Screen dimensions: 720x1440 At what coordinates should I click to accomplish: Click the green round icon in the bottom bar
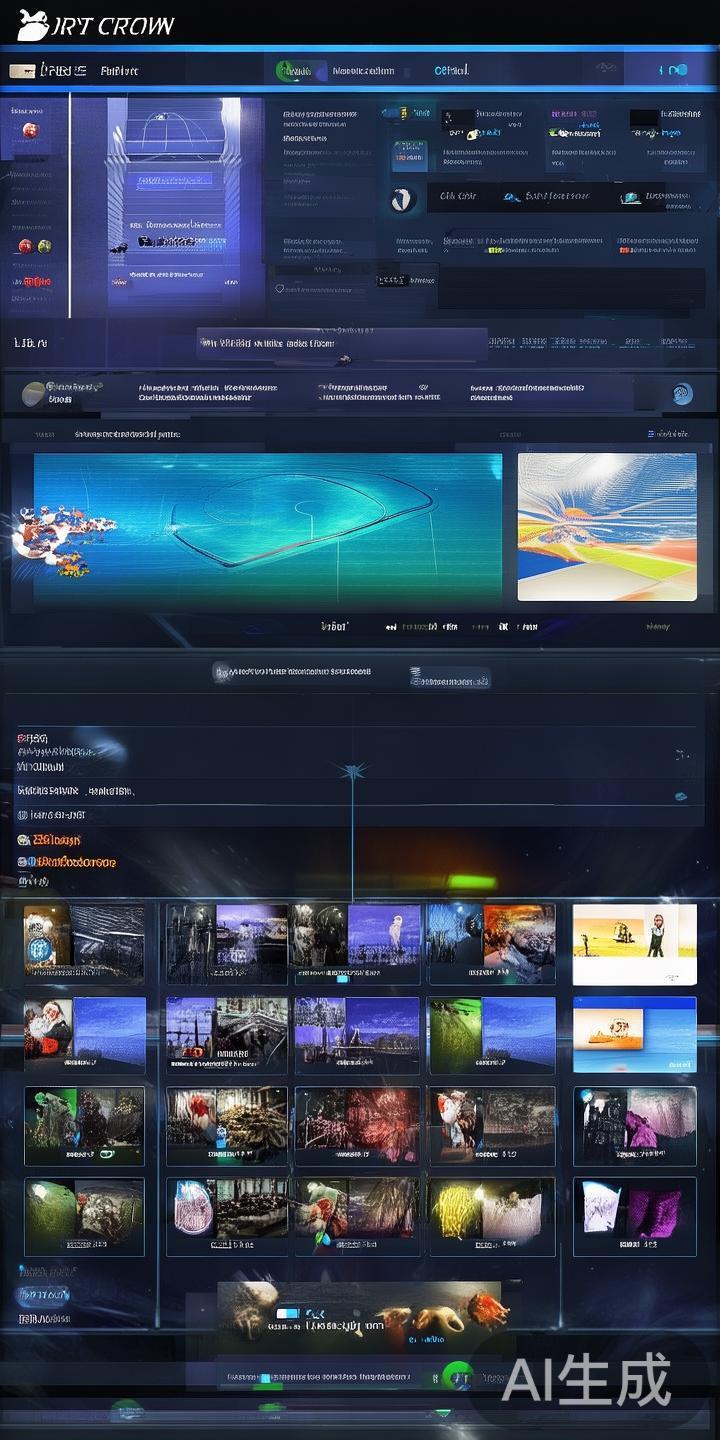[x=458, y=1375]
